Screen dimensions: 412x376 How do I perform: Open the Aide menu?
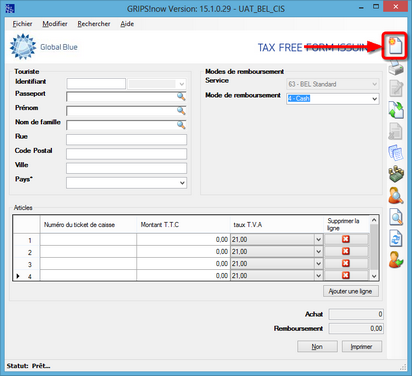[x=127, y=24]
